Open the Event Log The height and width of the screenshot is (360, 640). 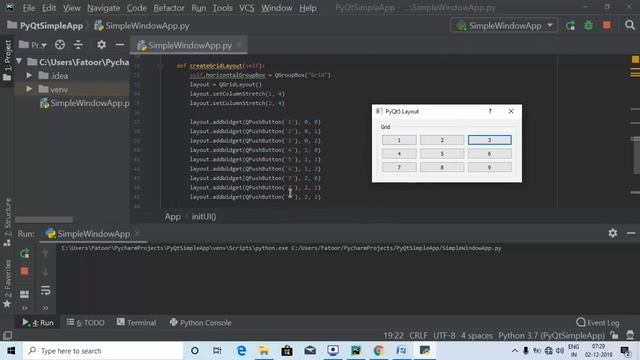click(598, 323)
